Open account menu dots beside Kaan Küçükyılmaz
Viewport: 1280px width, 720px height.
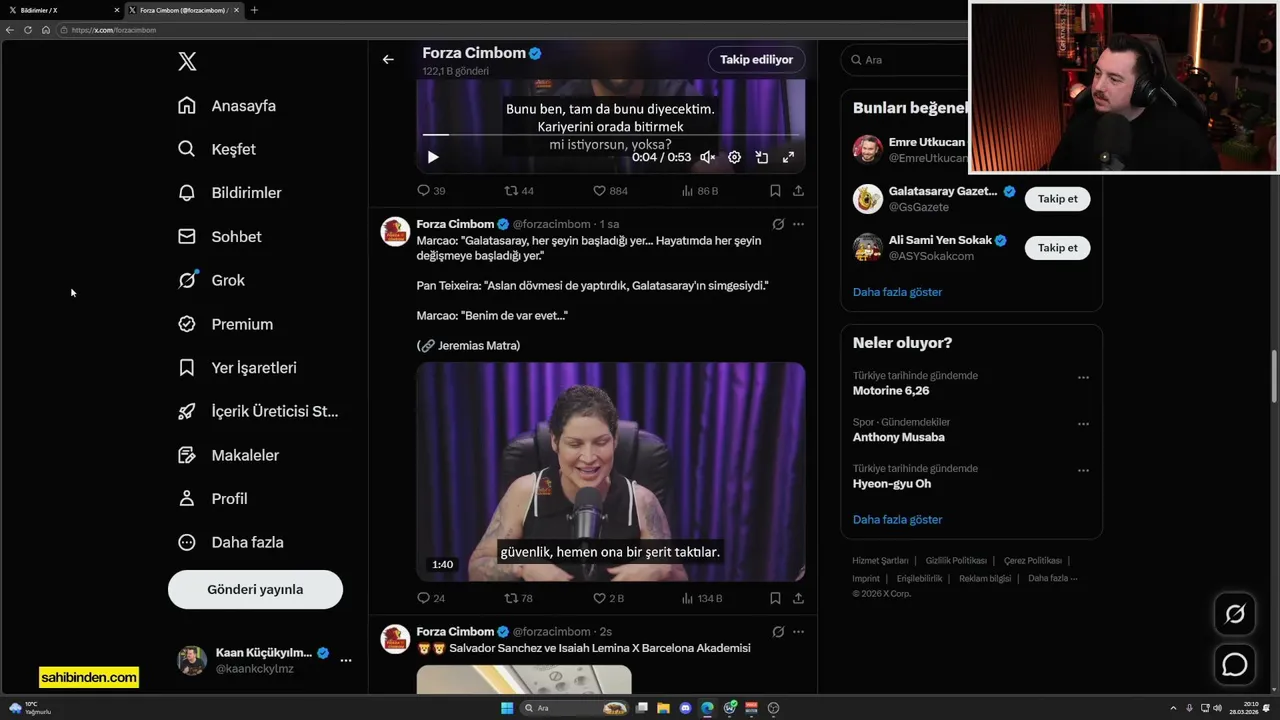pyautogui.click(x=346, y=660)
